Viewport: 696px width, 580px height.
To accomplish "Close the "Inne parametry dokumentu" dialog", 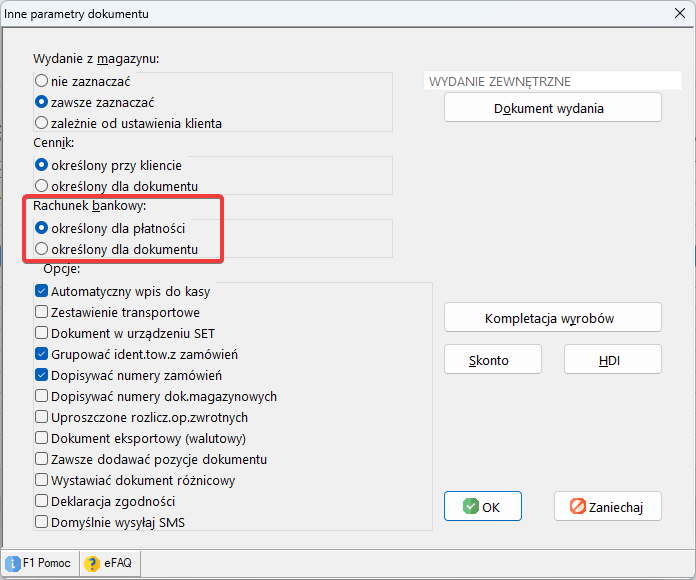I will click(680, 13).
